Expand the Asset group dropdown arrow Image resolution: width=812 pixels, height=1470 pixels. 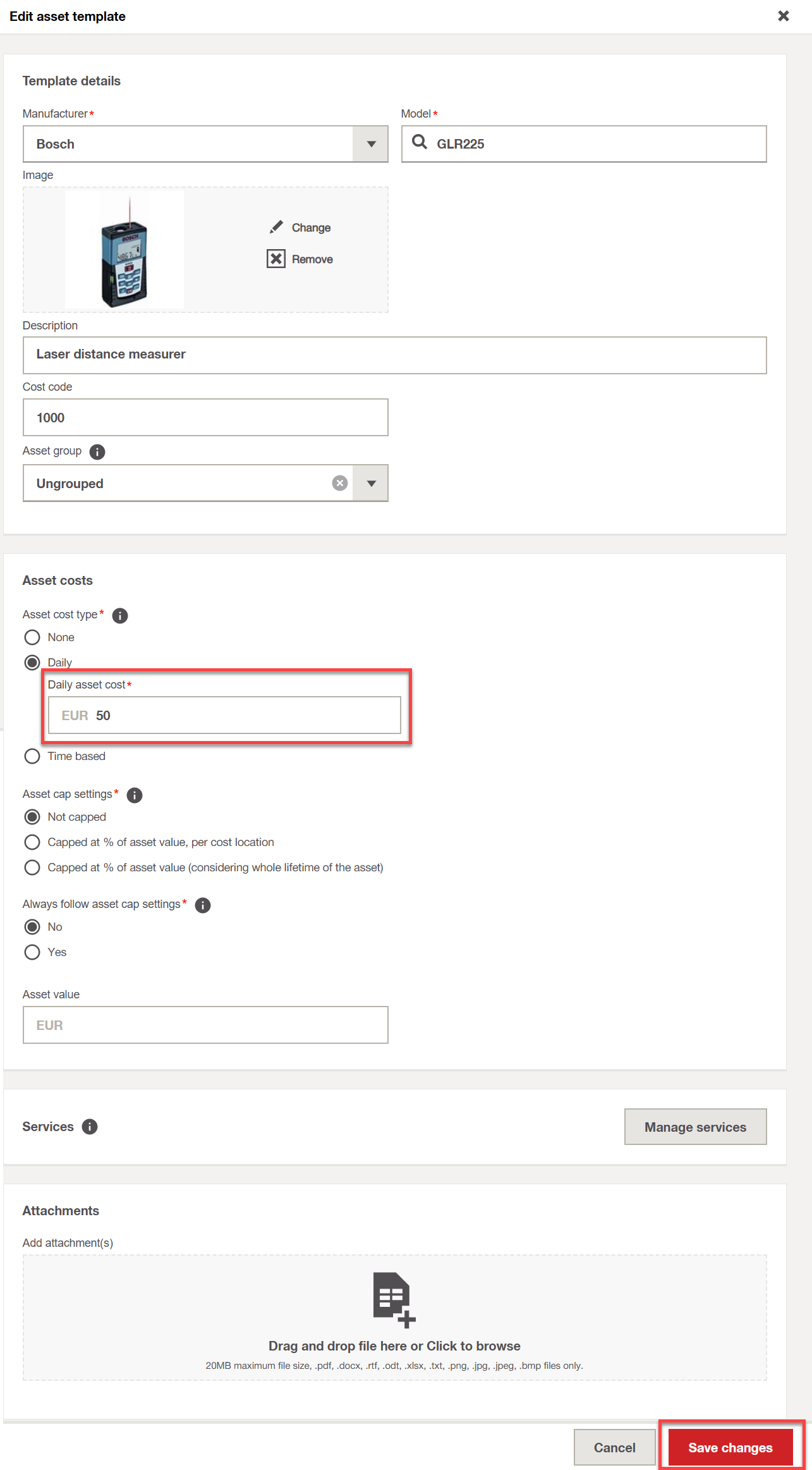[371, 483]
